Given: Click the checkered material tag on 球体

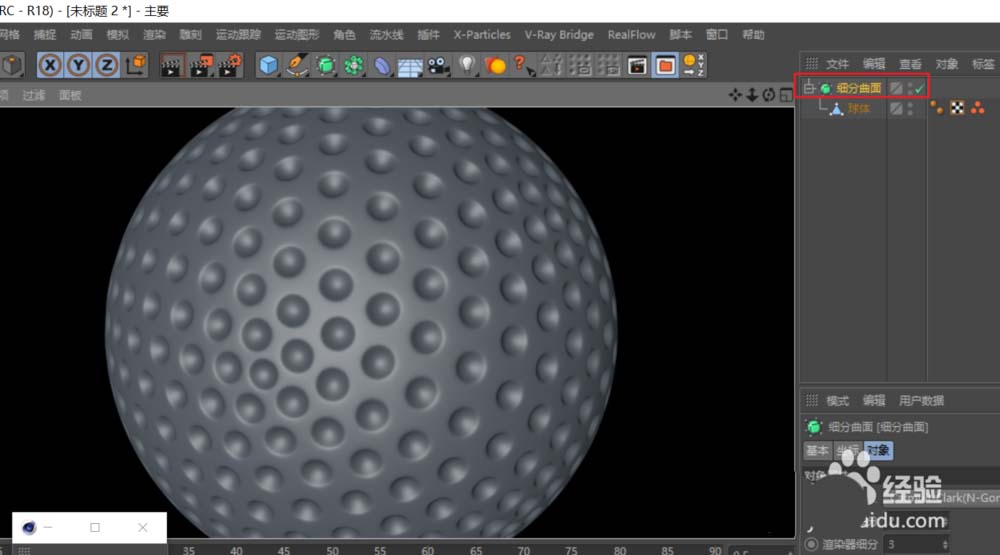Looking at the screenshot, I should pos(957,108).
